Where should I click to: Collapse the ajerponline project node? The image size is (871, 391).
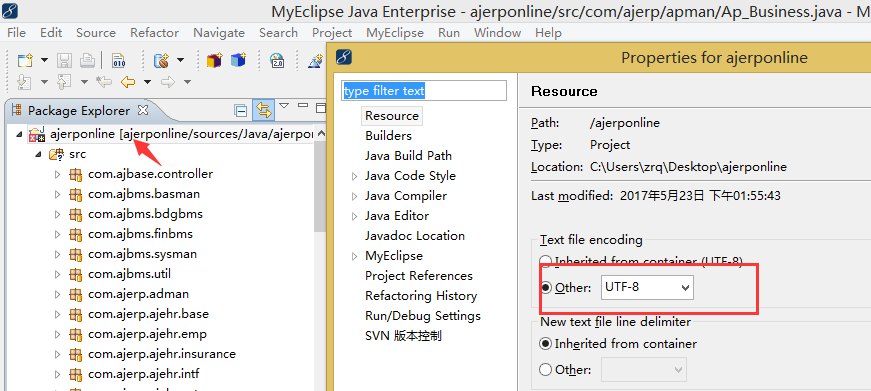click(20, 135)
